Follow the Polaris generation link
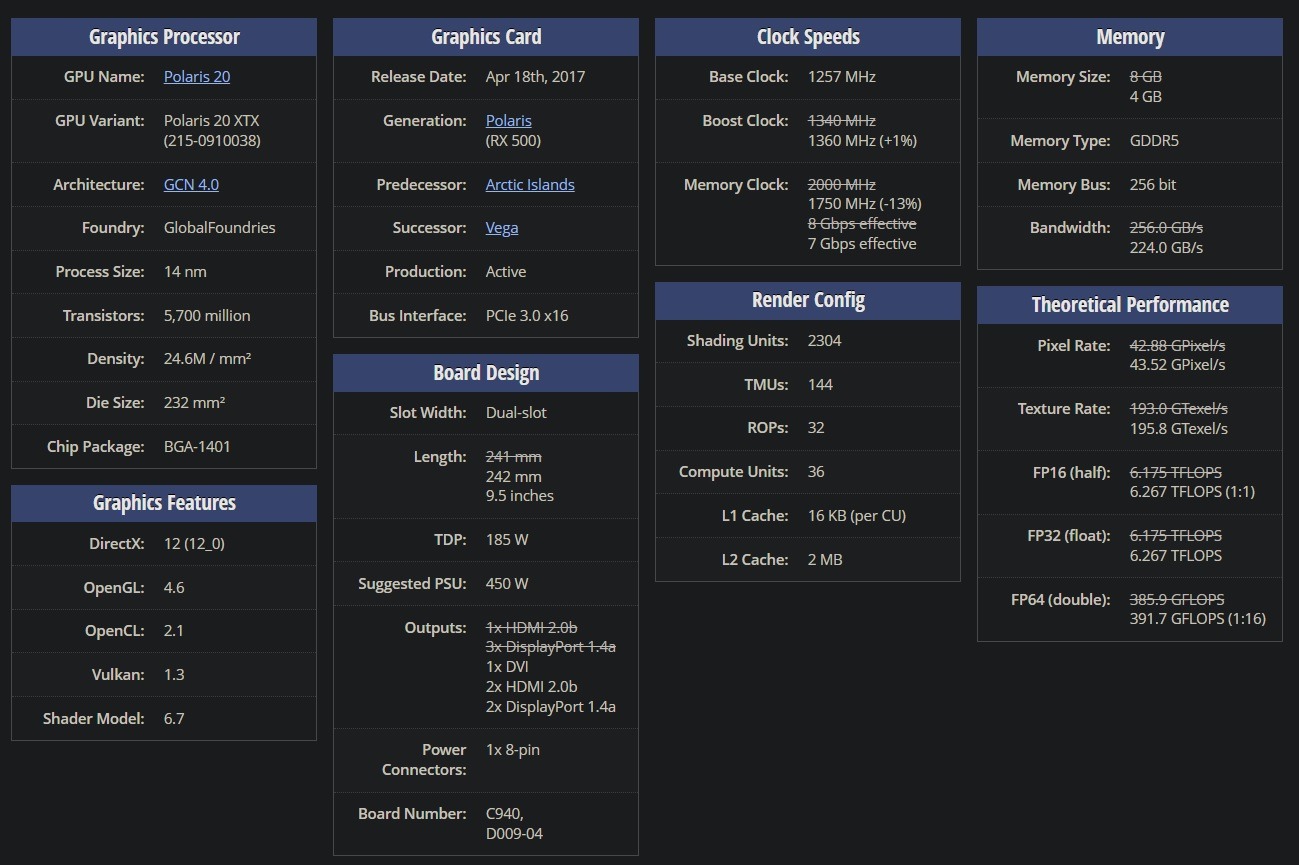 509,121
